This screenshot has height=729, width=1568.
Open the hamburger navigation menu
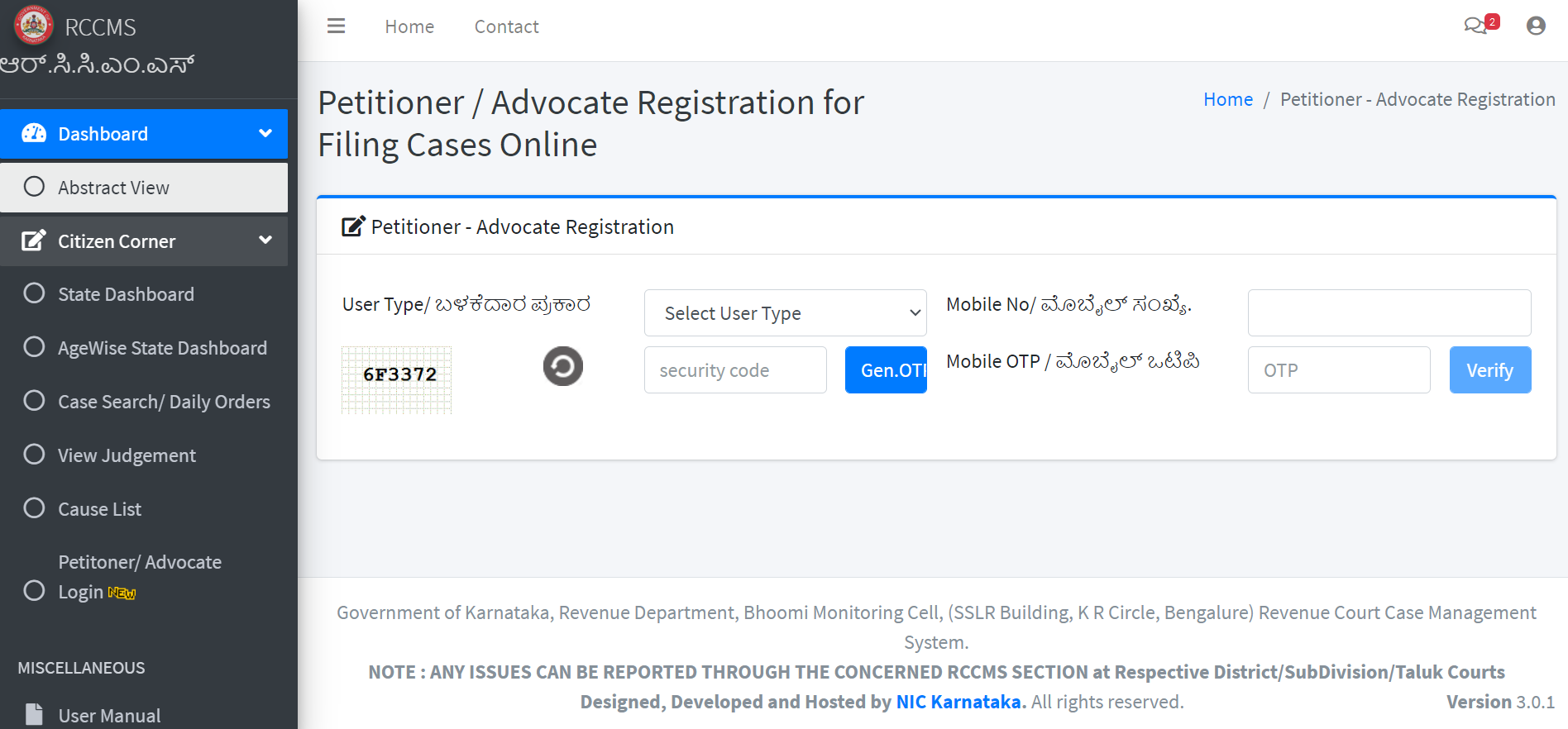click(336, 26)
